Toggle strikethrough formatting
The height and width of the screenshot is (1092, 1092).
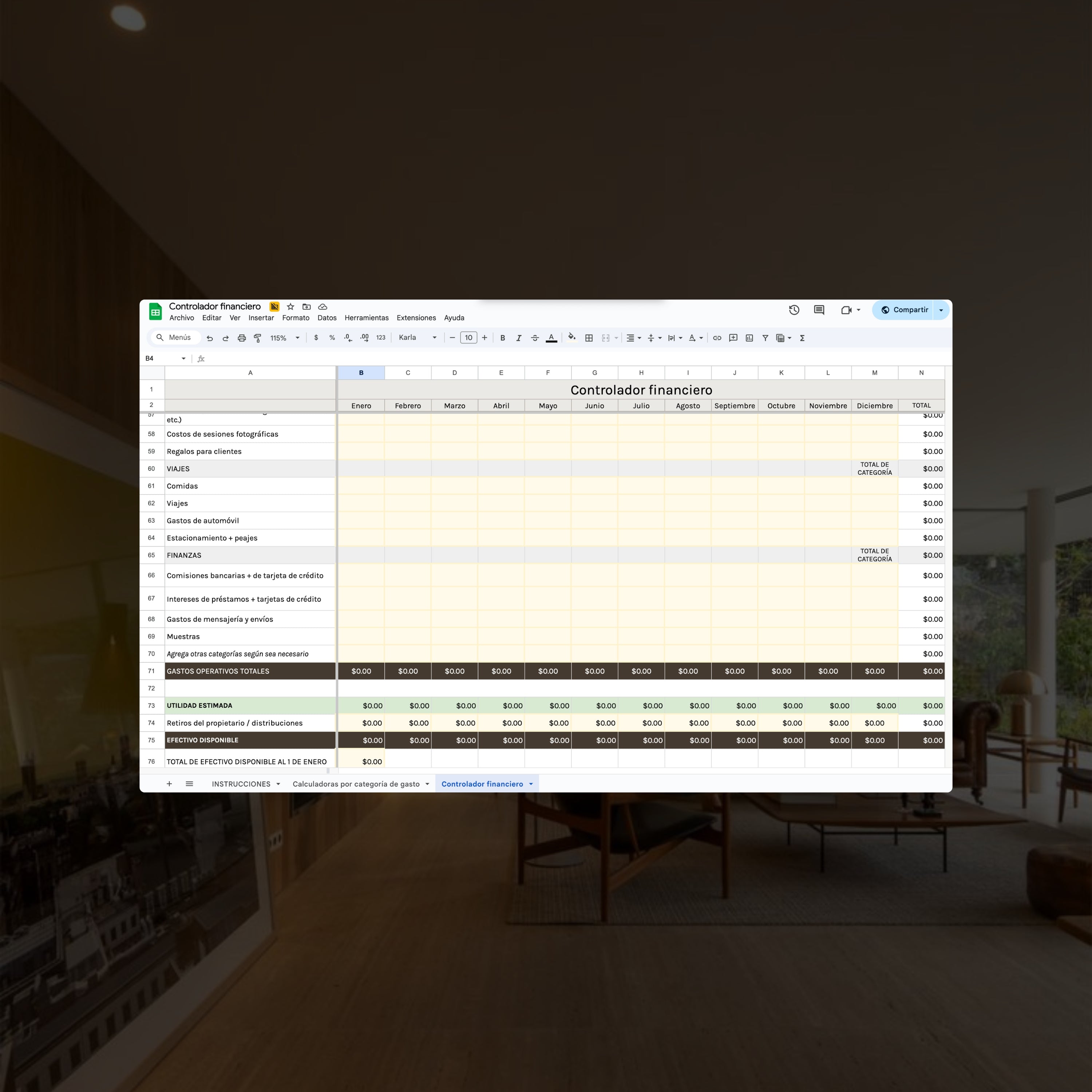pyautogui.click(x=535, y=337)
